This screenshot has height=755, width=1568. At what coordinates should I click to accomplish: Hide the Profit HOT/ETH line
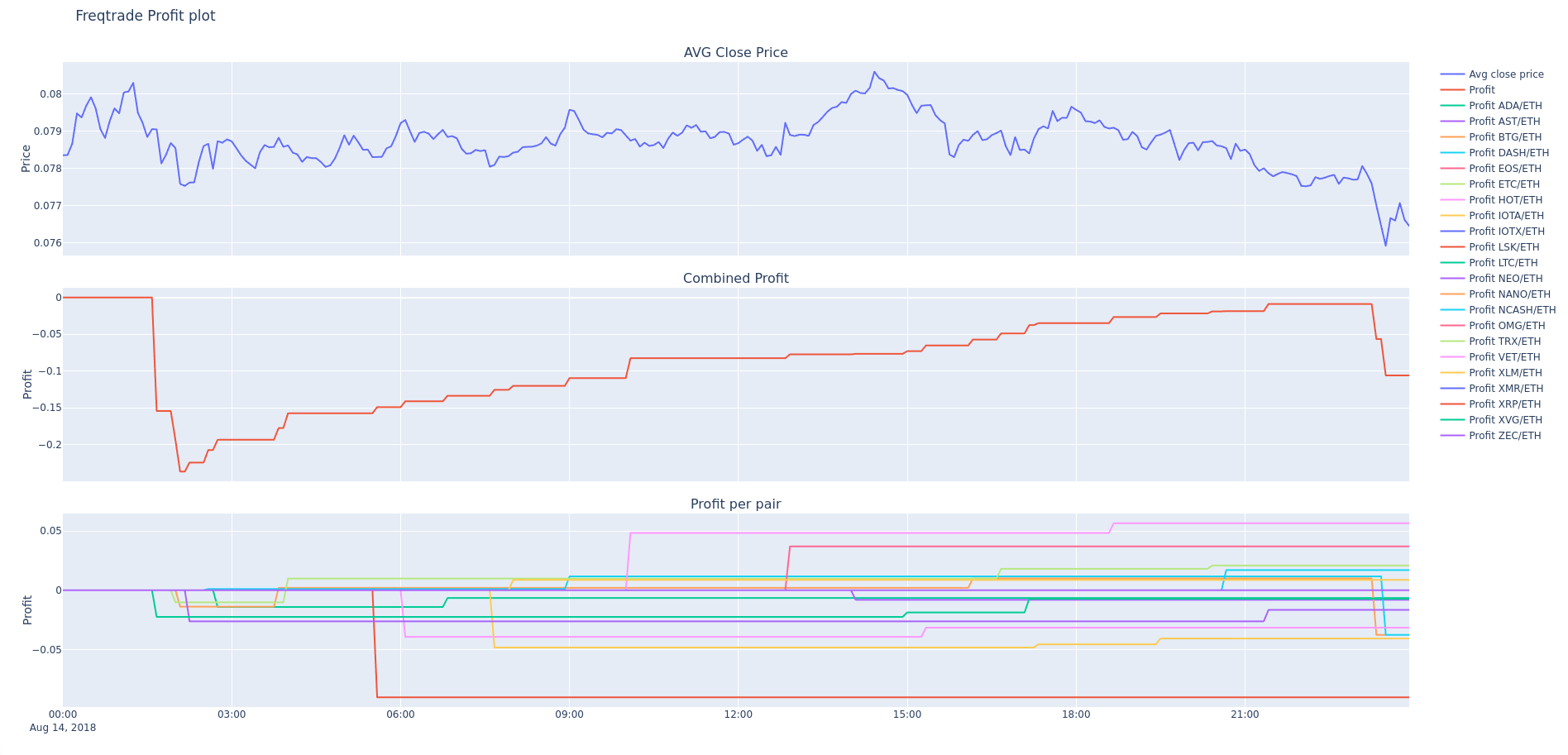point(1504,200)
